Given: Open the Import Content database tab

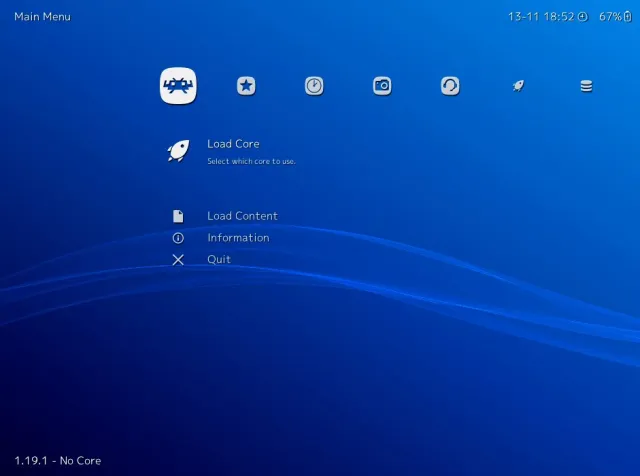Looking at the screenshot, I should tap(586, 86).
